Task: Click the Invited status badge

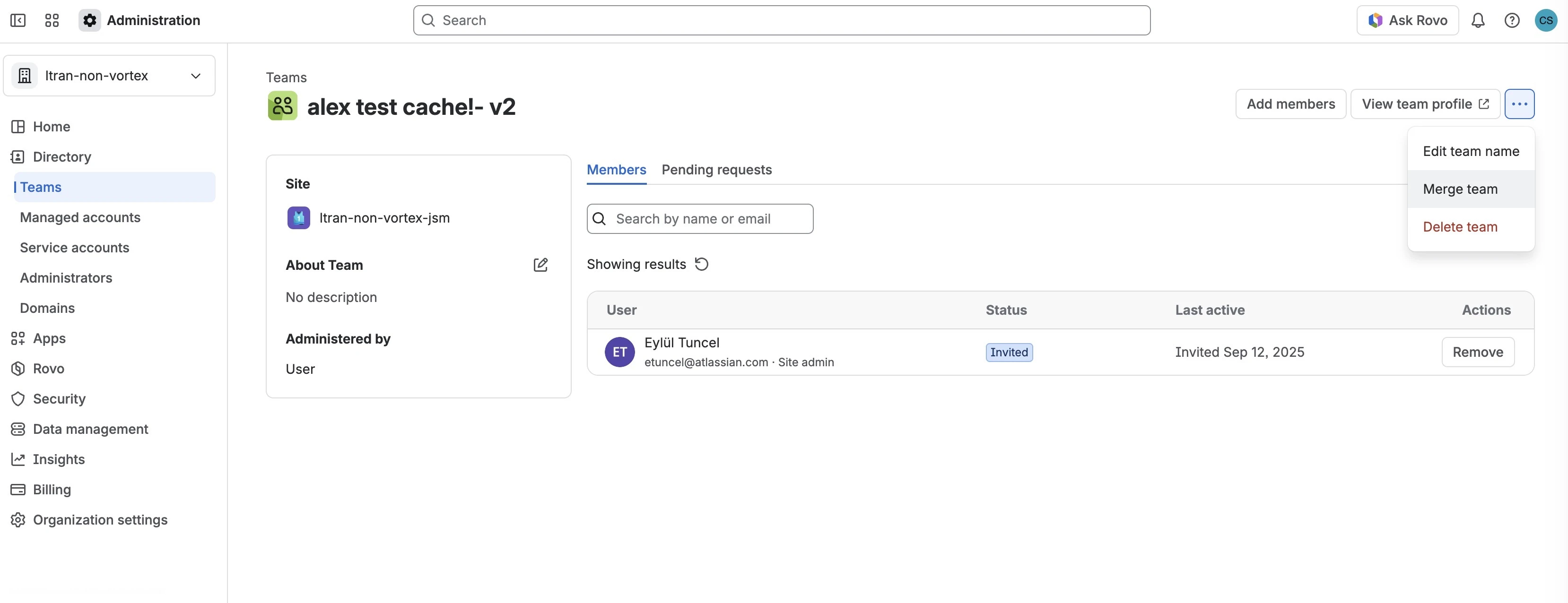Action: click(x=1009, y=353)
